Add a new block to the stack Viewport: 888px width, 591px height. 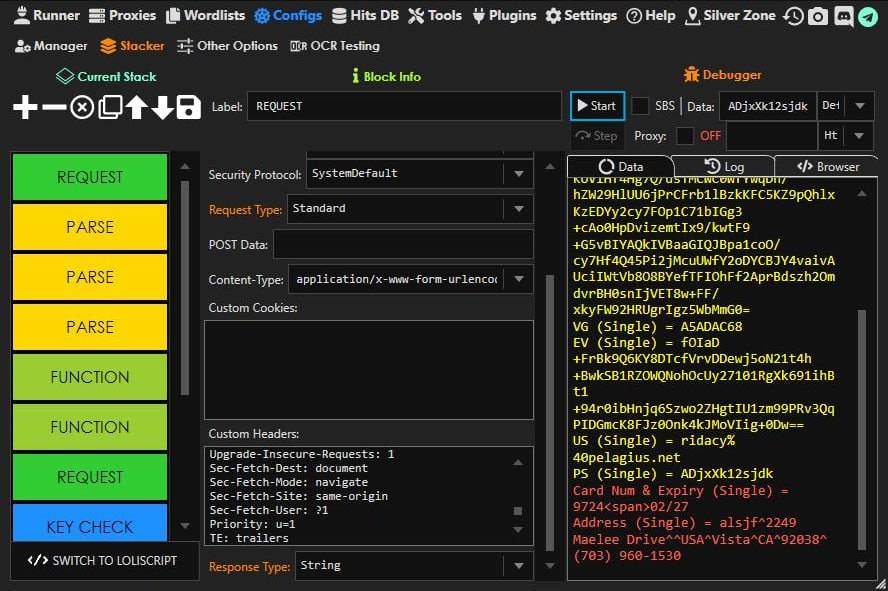25,107
